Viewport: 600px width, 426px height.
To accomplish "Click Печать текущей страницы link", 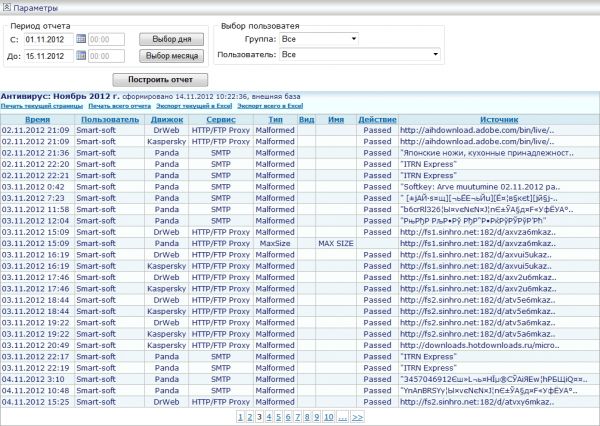I will click(x=41, y=105).
